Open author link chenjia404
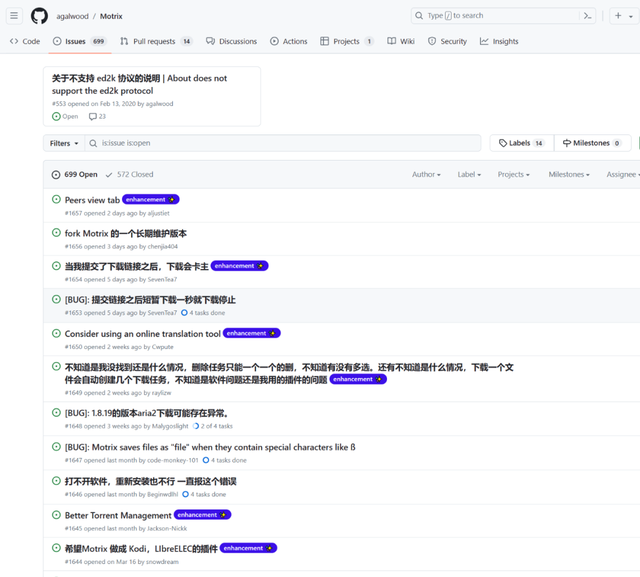 pos(163,246)
